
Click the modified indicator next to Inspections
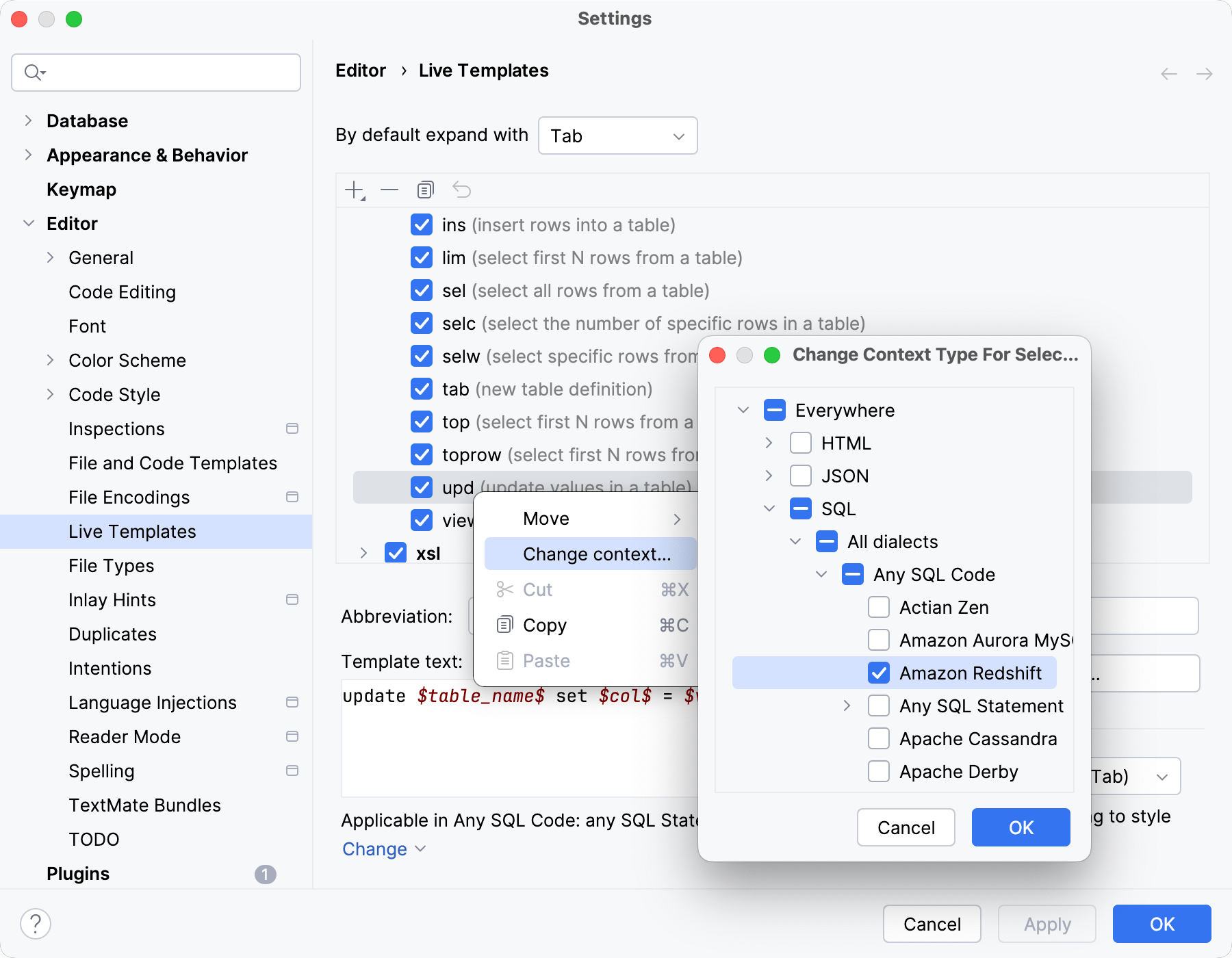point(292,428)
